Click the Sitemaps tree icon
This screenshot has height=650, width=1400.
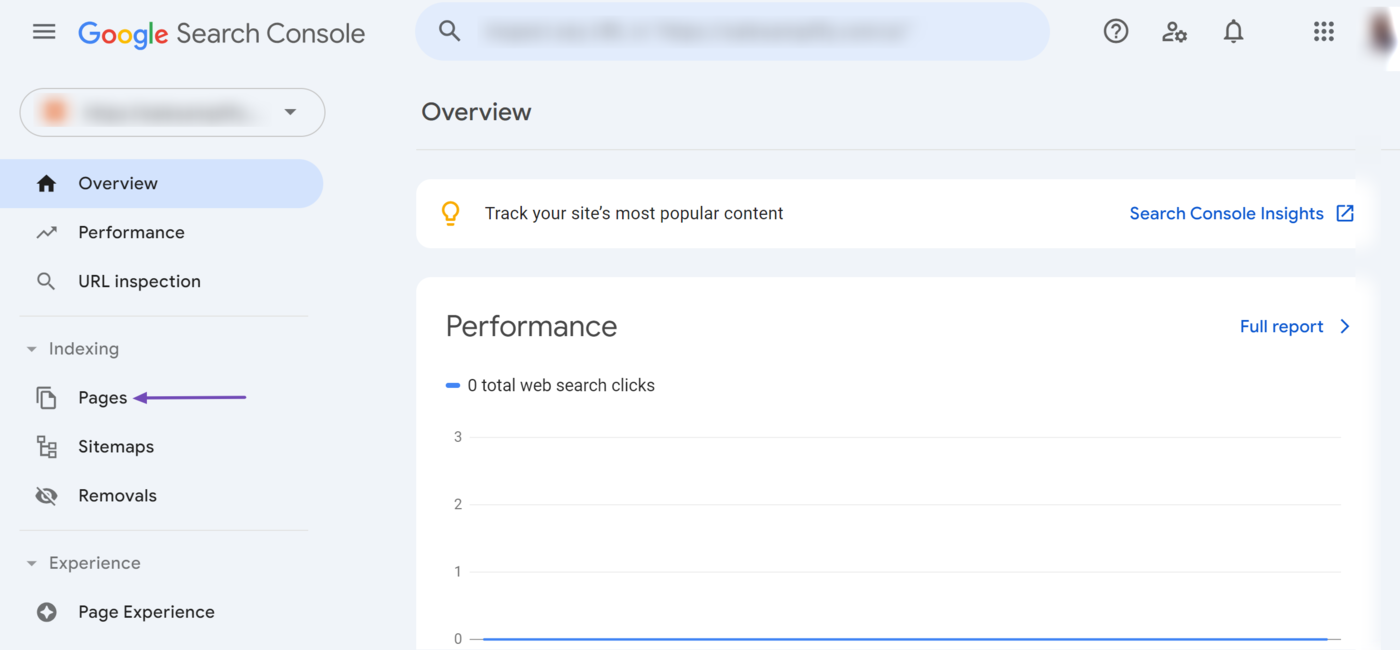[46, 447]
